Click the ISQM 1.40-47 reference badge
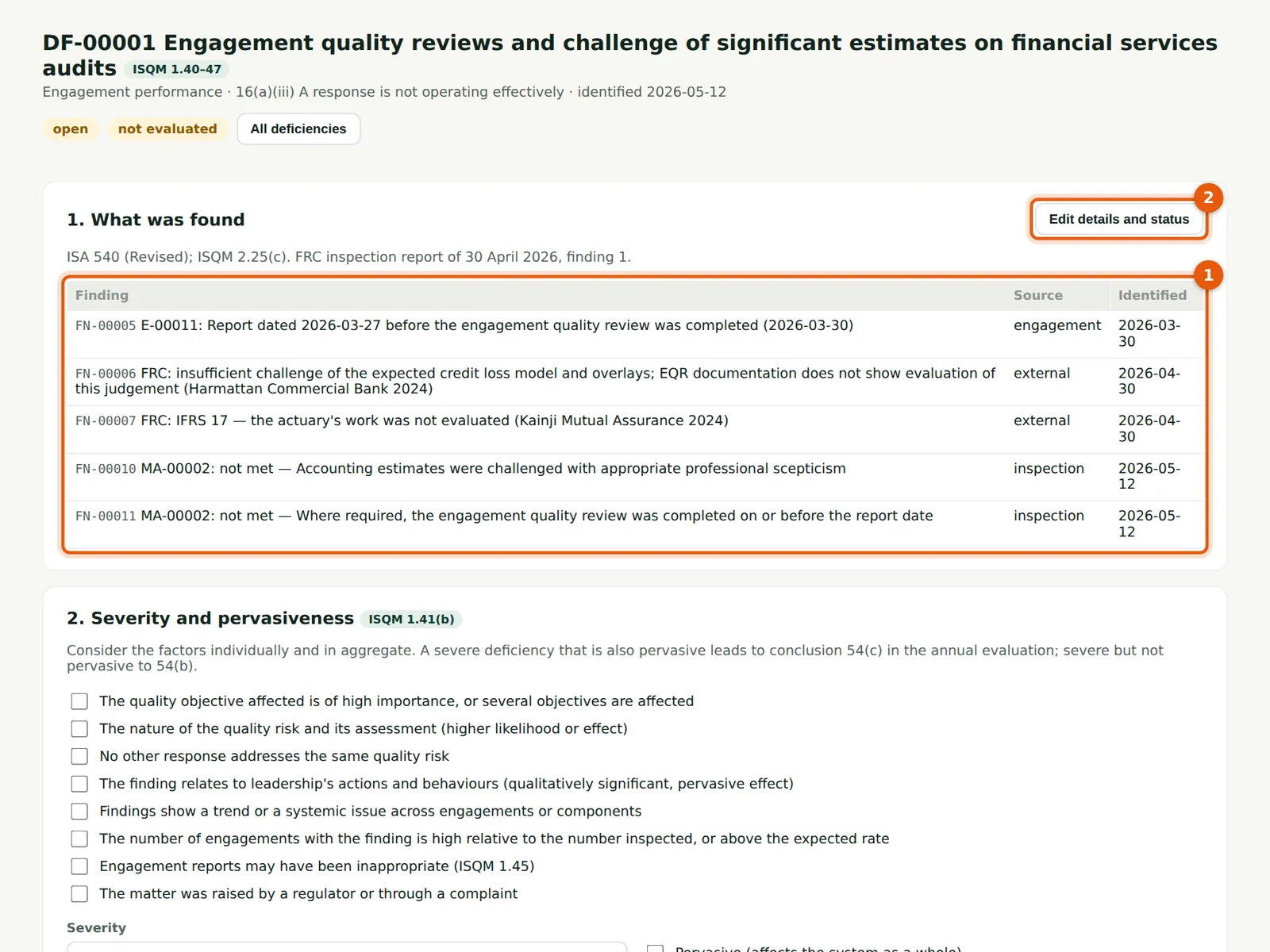1270x952 pixels. 177,69
